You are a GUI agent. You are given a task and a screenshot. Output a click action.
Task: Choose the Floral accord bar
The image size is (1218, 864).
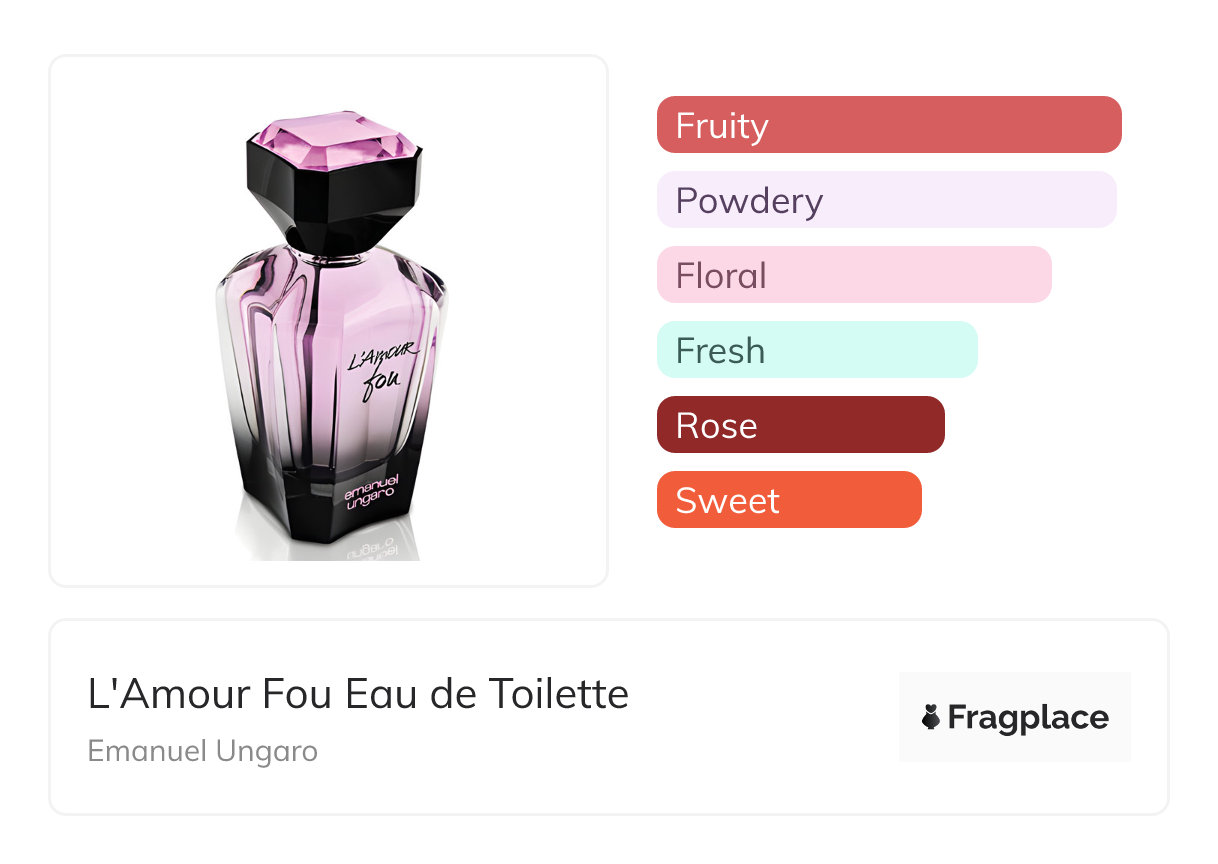pyautogui.click(x=854, y=275)
